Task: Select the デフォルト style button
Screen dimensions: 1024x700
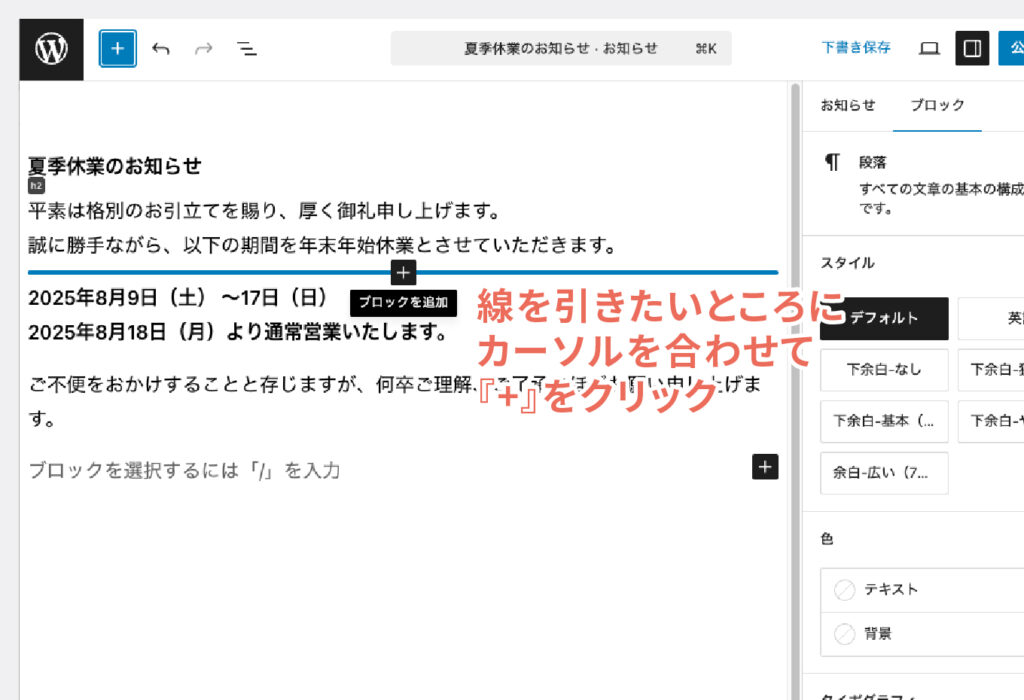Action: coord(884,319)
